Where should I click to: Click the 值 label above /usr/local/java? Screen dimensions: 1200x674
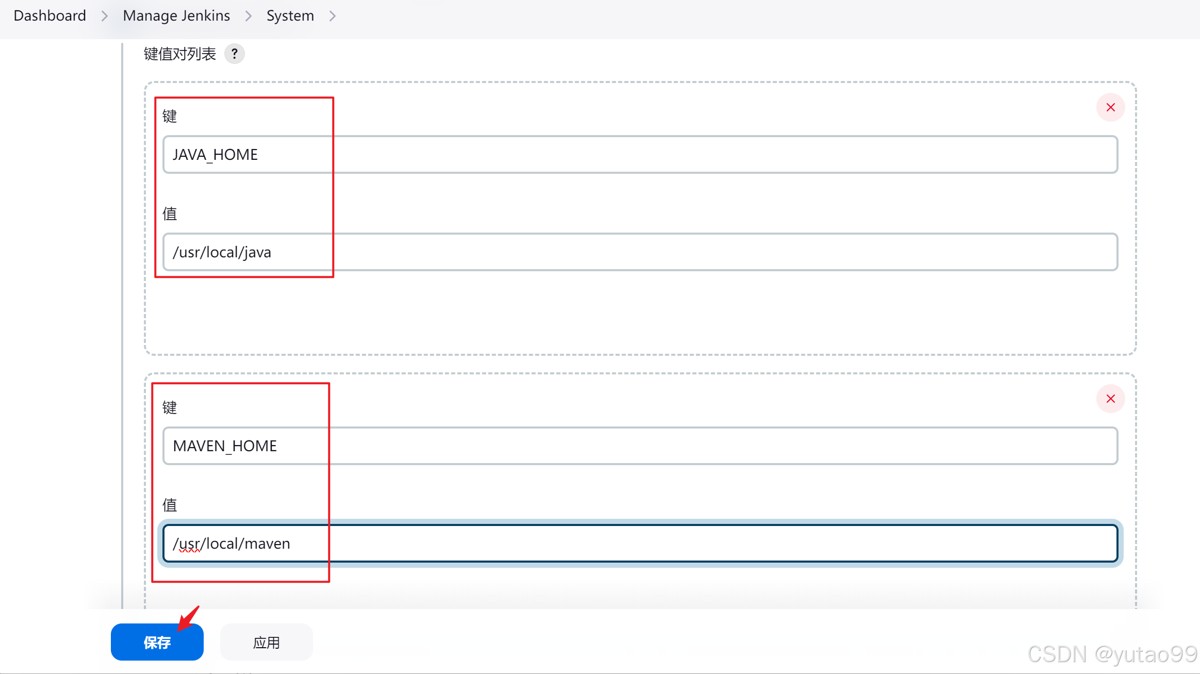pos(170,213)
